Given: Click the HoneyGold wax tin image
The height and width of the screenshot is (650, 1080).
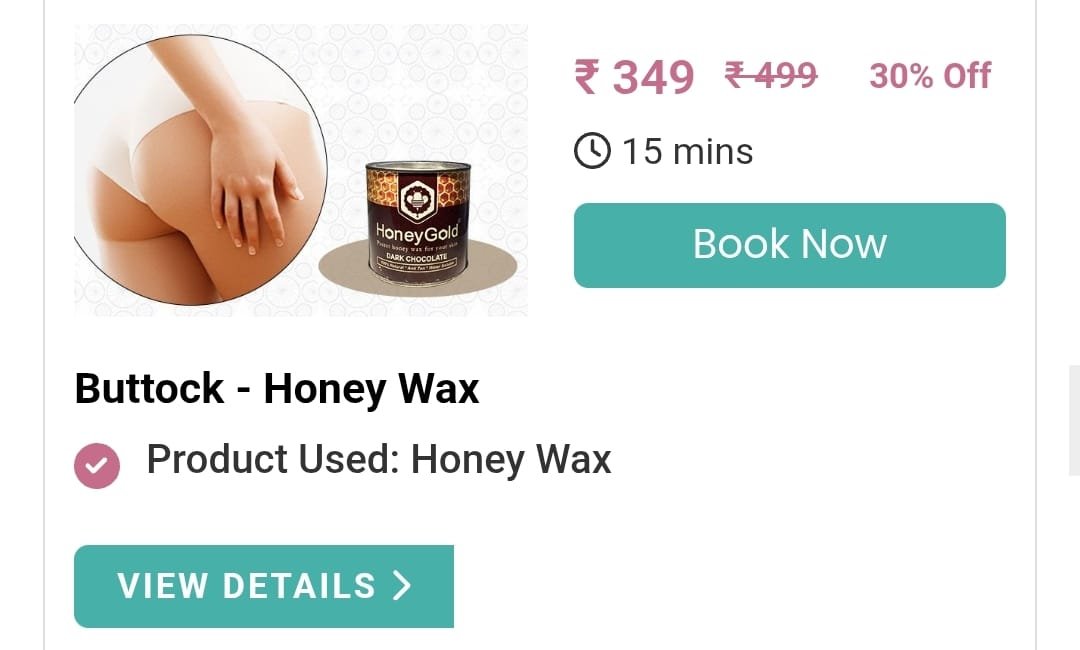Looking at the screenshot, I should (x=417, y=220).
